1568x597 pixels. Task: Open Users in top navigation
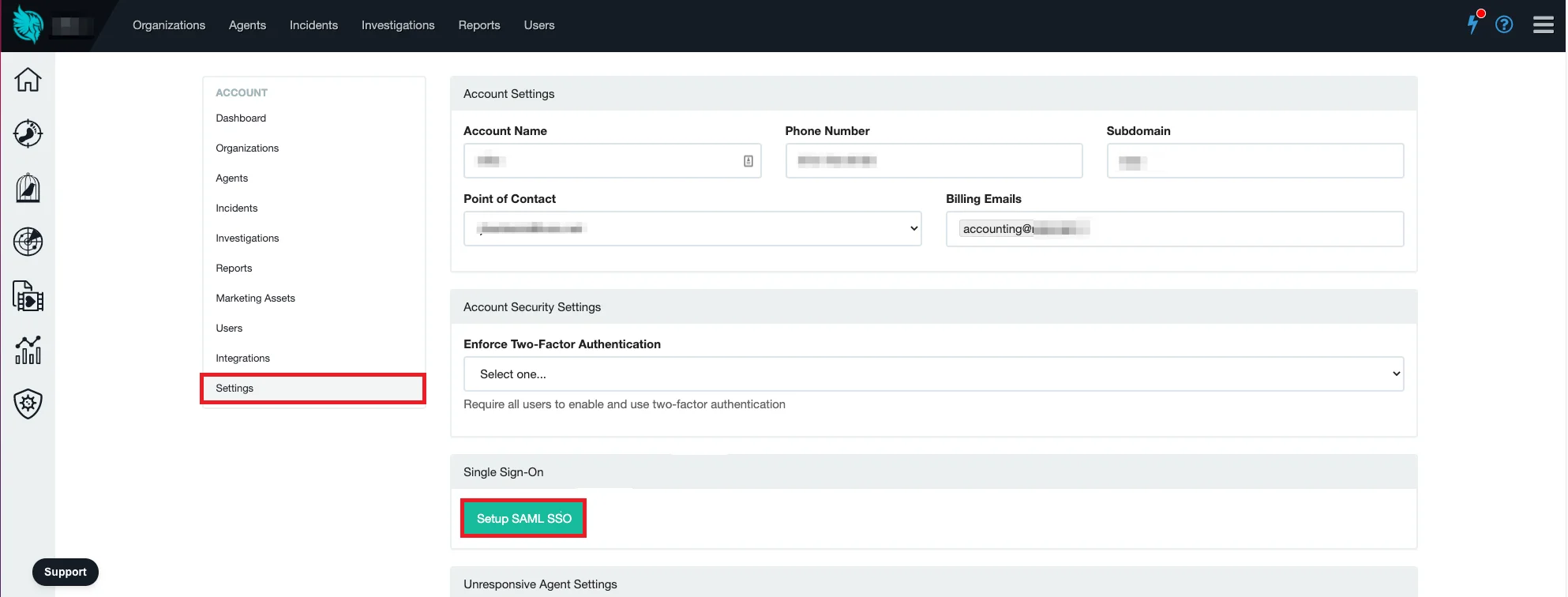pyautogui.click(x=539, y=25)
